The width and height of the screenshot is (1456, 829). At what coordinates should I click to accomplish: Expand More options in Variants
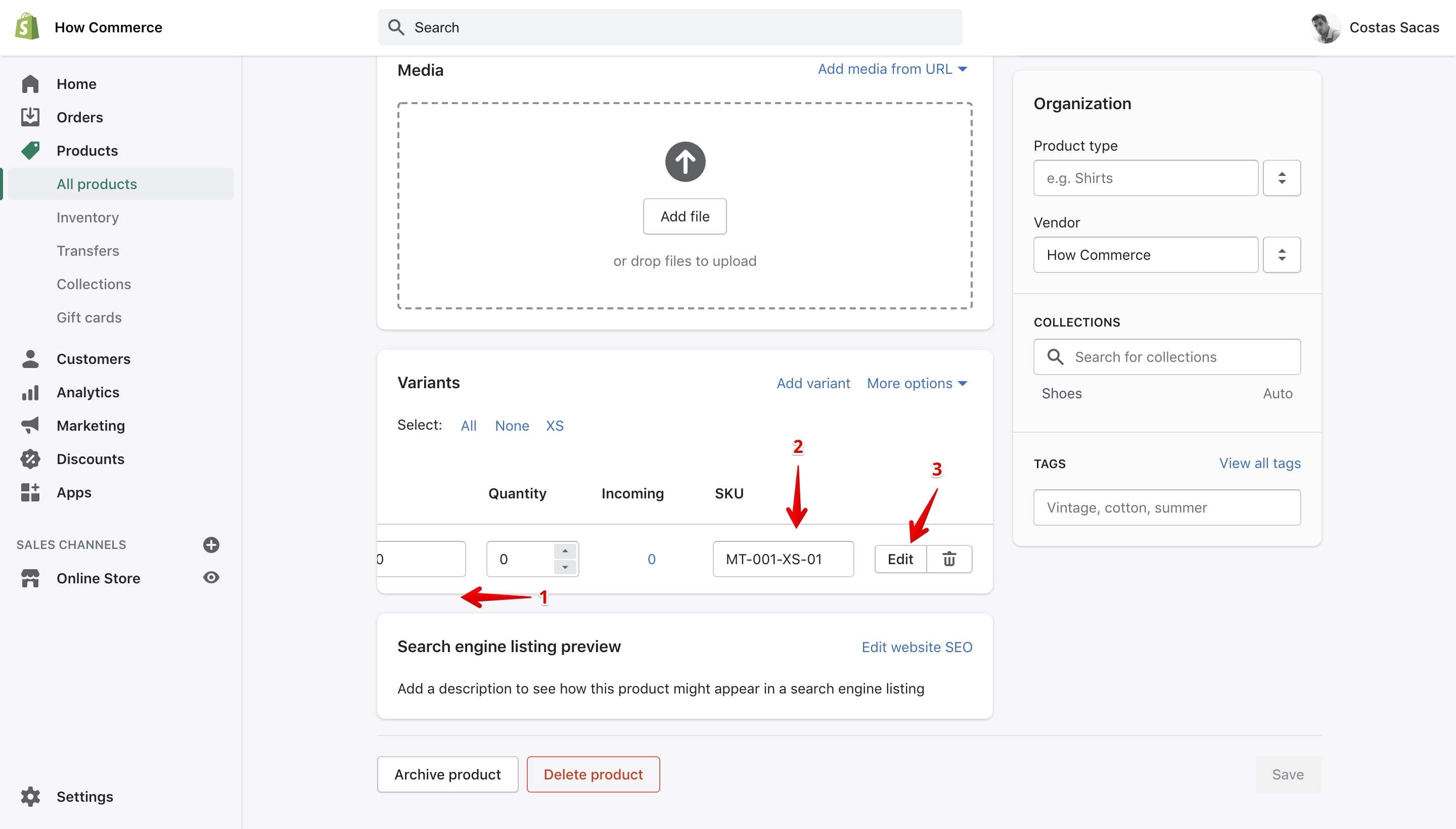[x=917, y=383]
